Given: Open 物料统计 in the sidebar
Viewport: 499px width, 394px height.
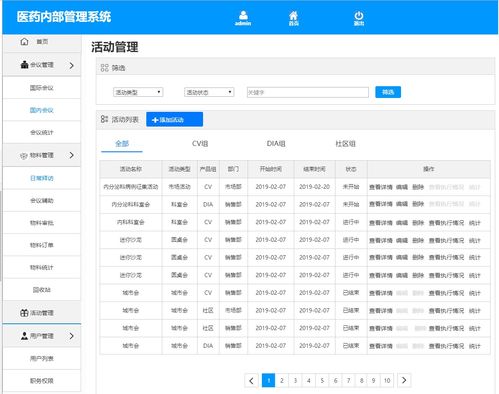Looking at the screenshot, I should coord(42,268).
